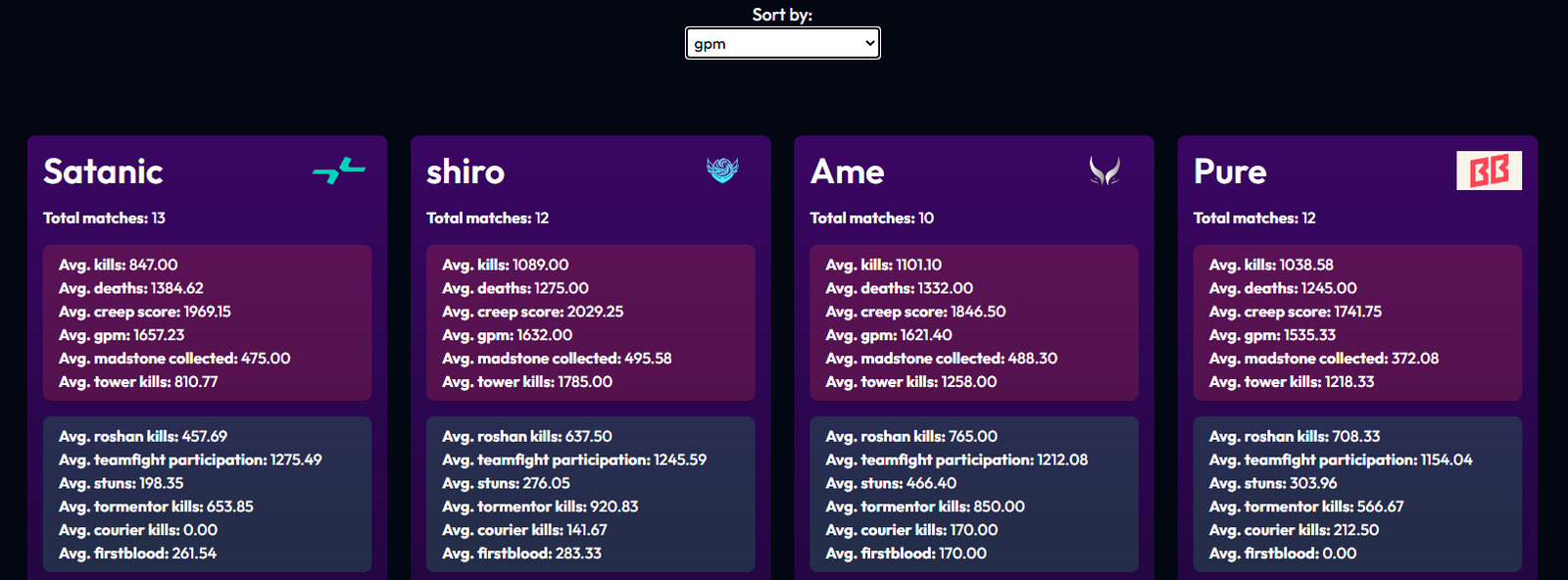Open the Pure player name heading

[x=1230, y=172]
